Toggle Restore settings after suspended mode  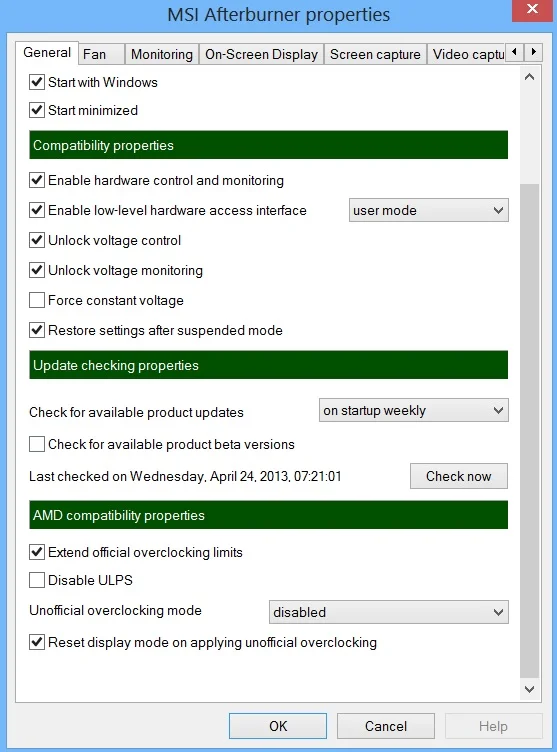[37, 330]
